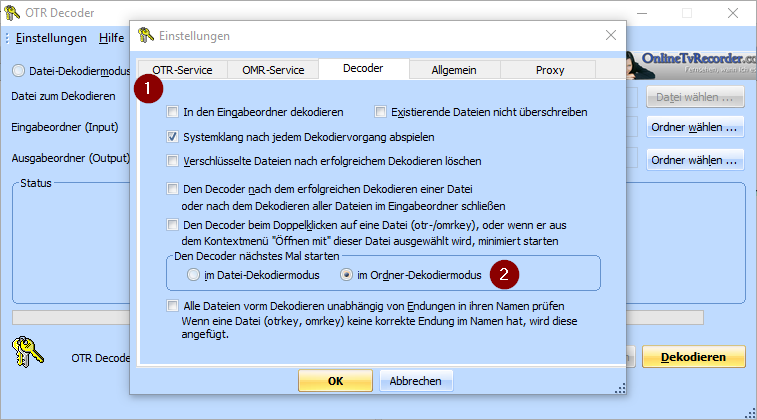
Task: Enable 'In den Eingabeordner dekodieren' checkbox
Action: tap(174, 112)
